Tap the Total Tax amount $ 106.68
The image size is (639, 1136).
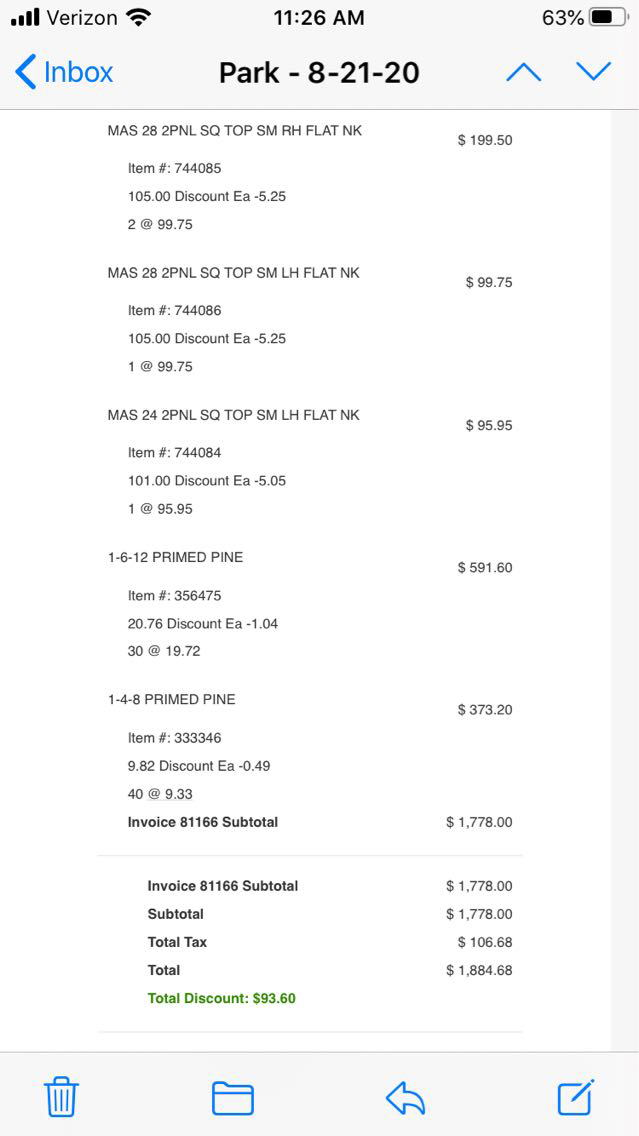click(485, 942)
